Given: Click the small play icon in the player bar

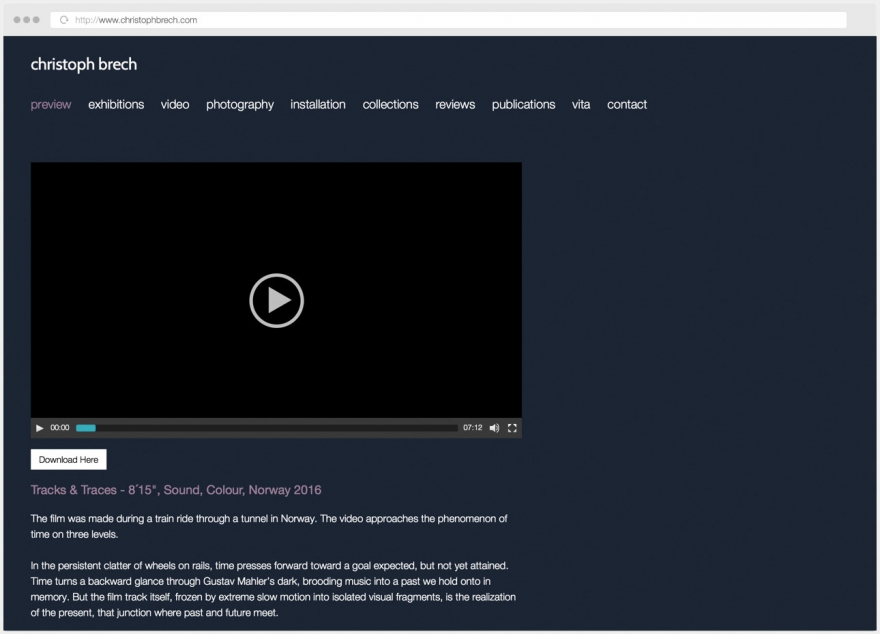Looking at the screenshot, I should click(39, 428).
